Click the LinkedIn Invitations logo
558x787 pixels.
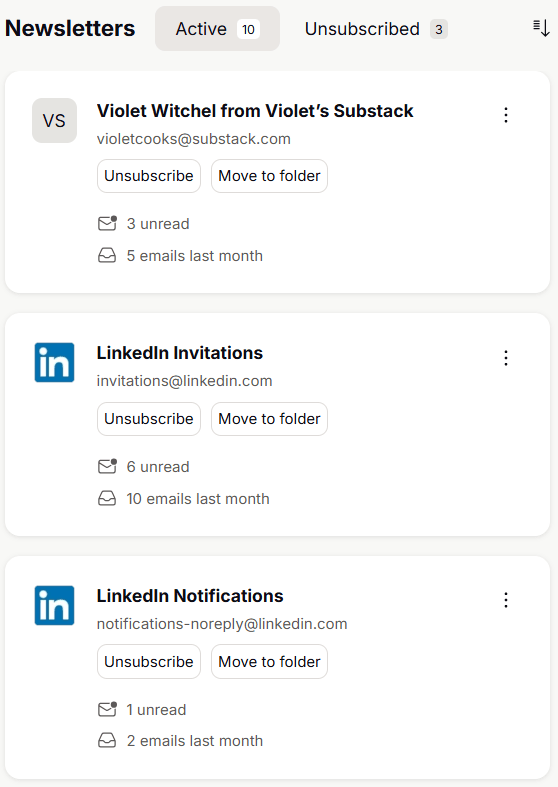click(54, 362)
